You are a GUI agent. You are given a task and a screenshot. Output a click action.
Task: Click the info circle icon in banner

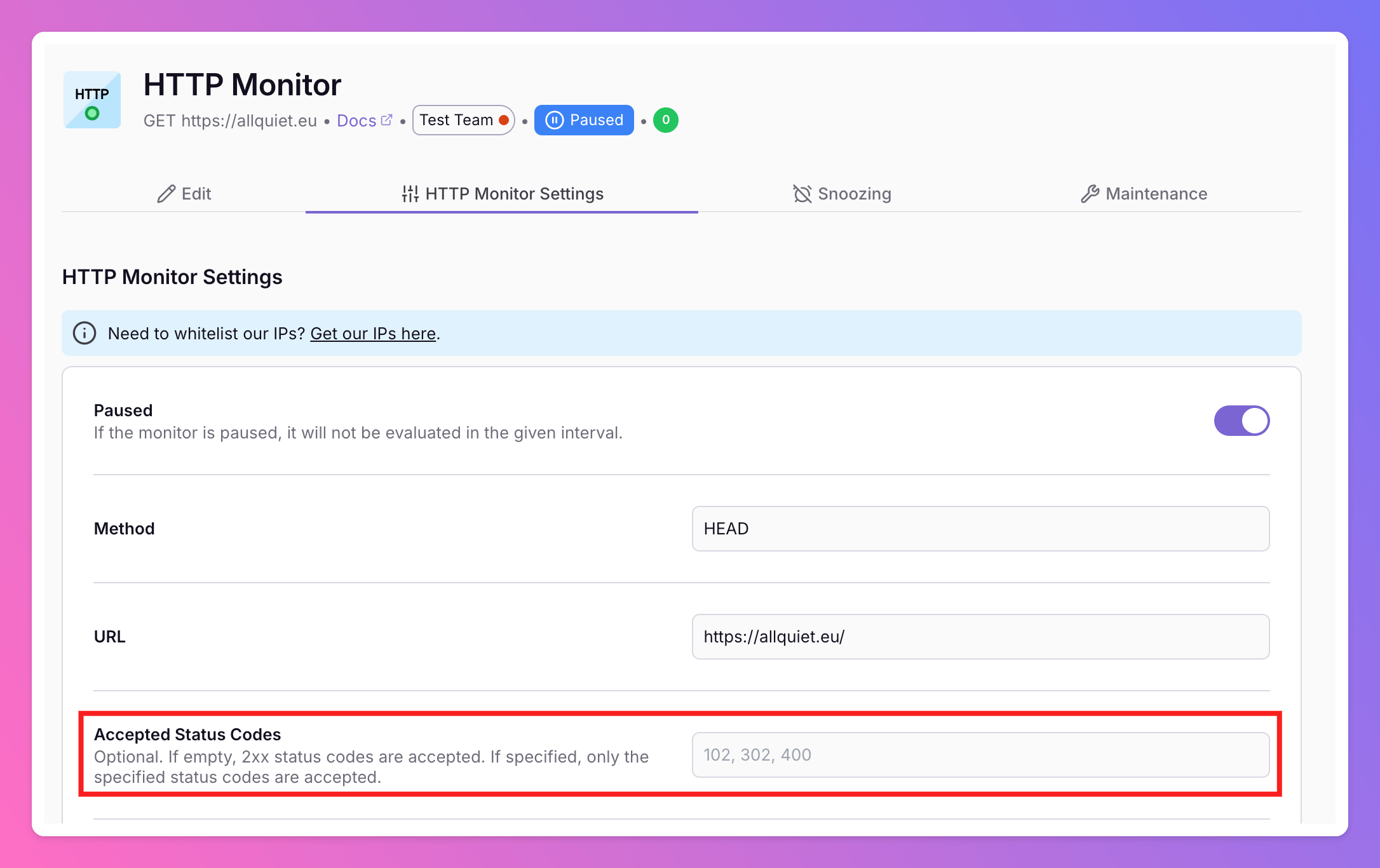click(85, 333)
